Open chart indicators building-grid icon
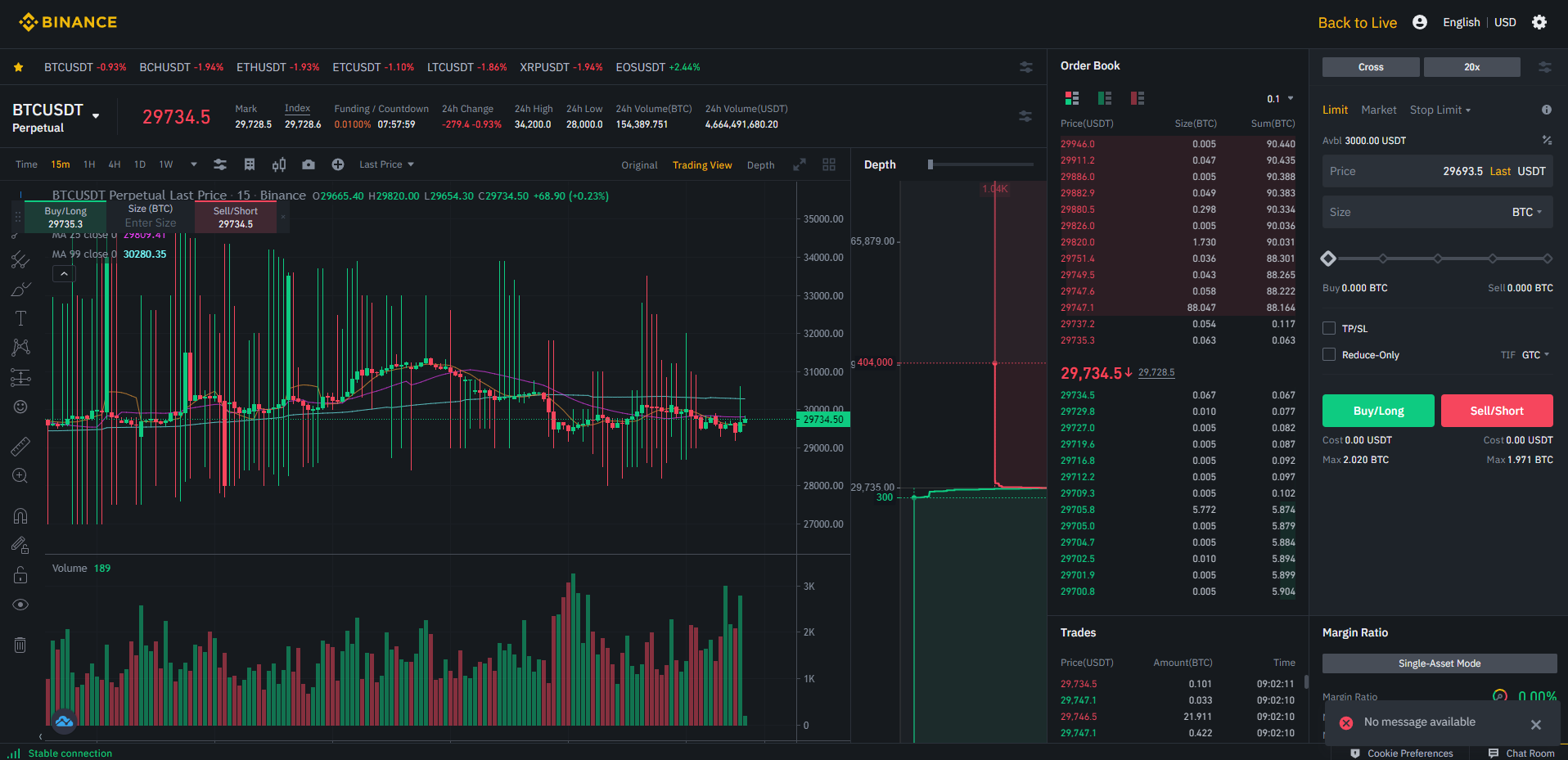 (x=250, y=164)
